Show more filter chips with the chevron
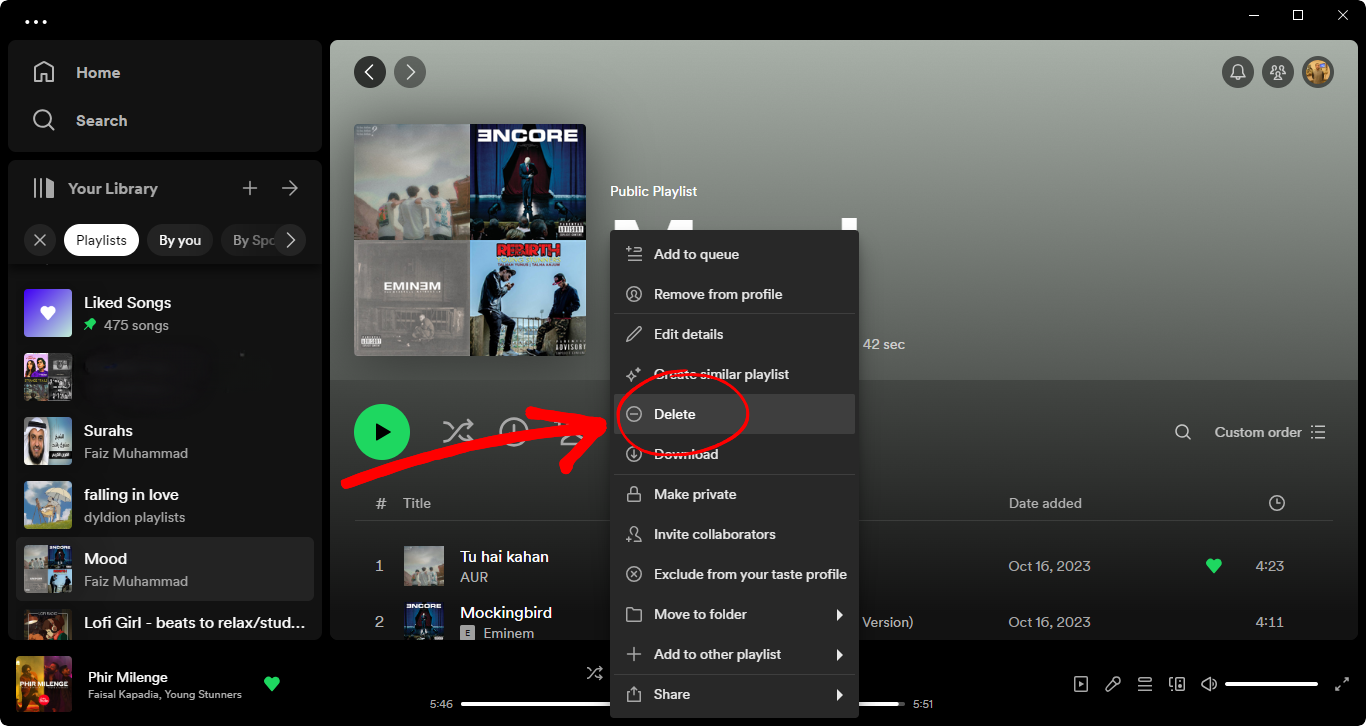The image size is (1366, 726). click(x=290, y=240)
